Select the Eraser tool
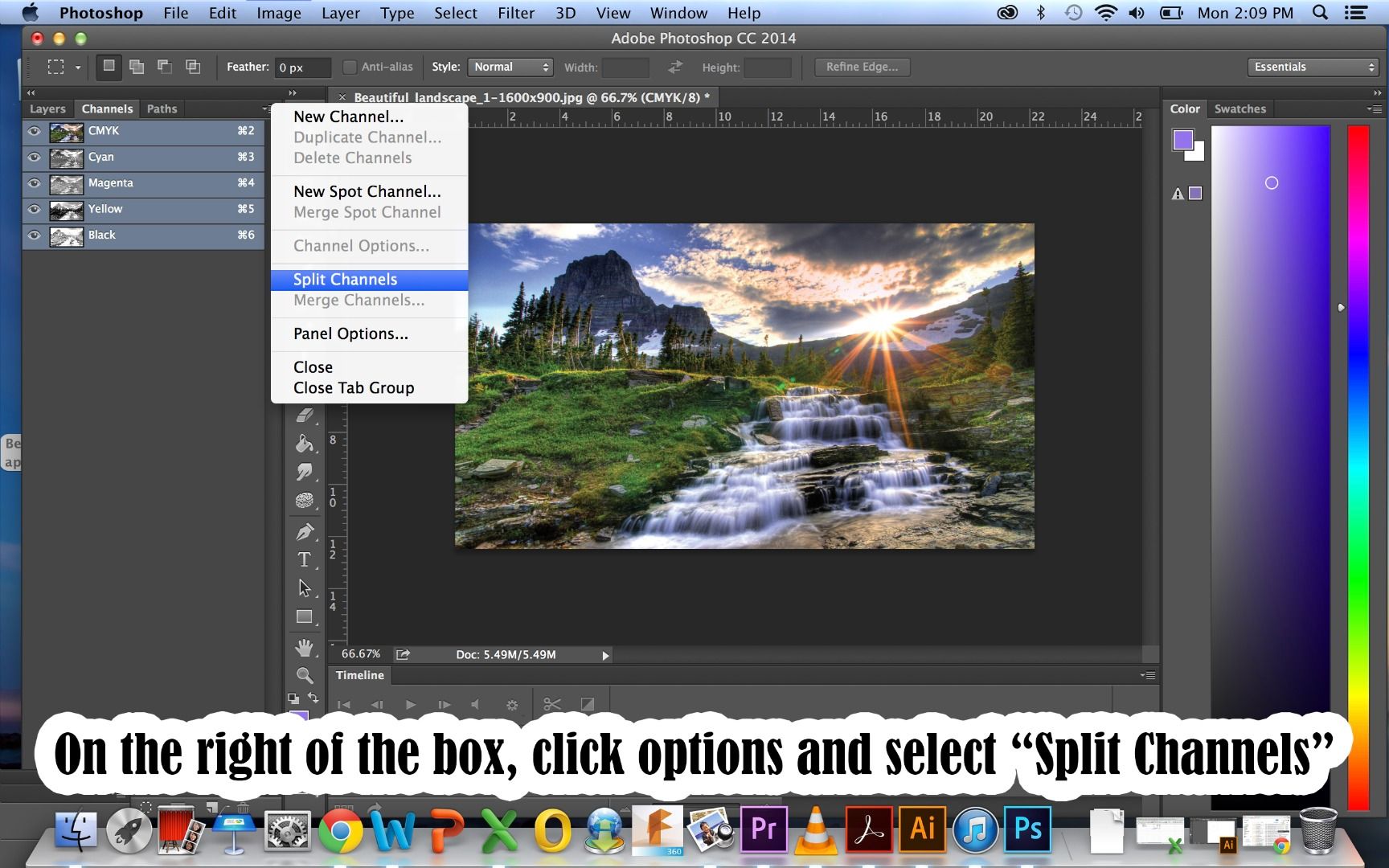 click(305, 415)
